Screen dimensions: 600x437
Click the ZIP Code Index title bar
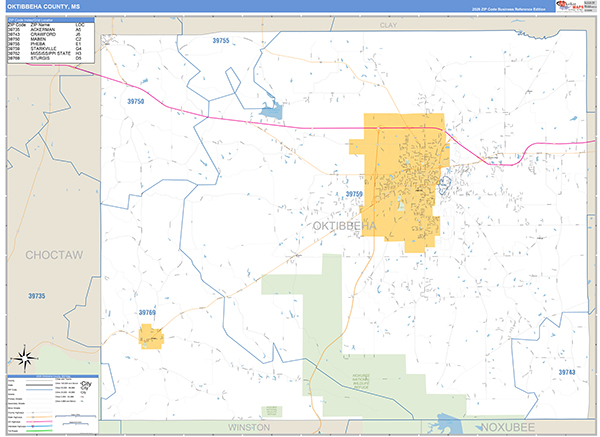point(51,20)
